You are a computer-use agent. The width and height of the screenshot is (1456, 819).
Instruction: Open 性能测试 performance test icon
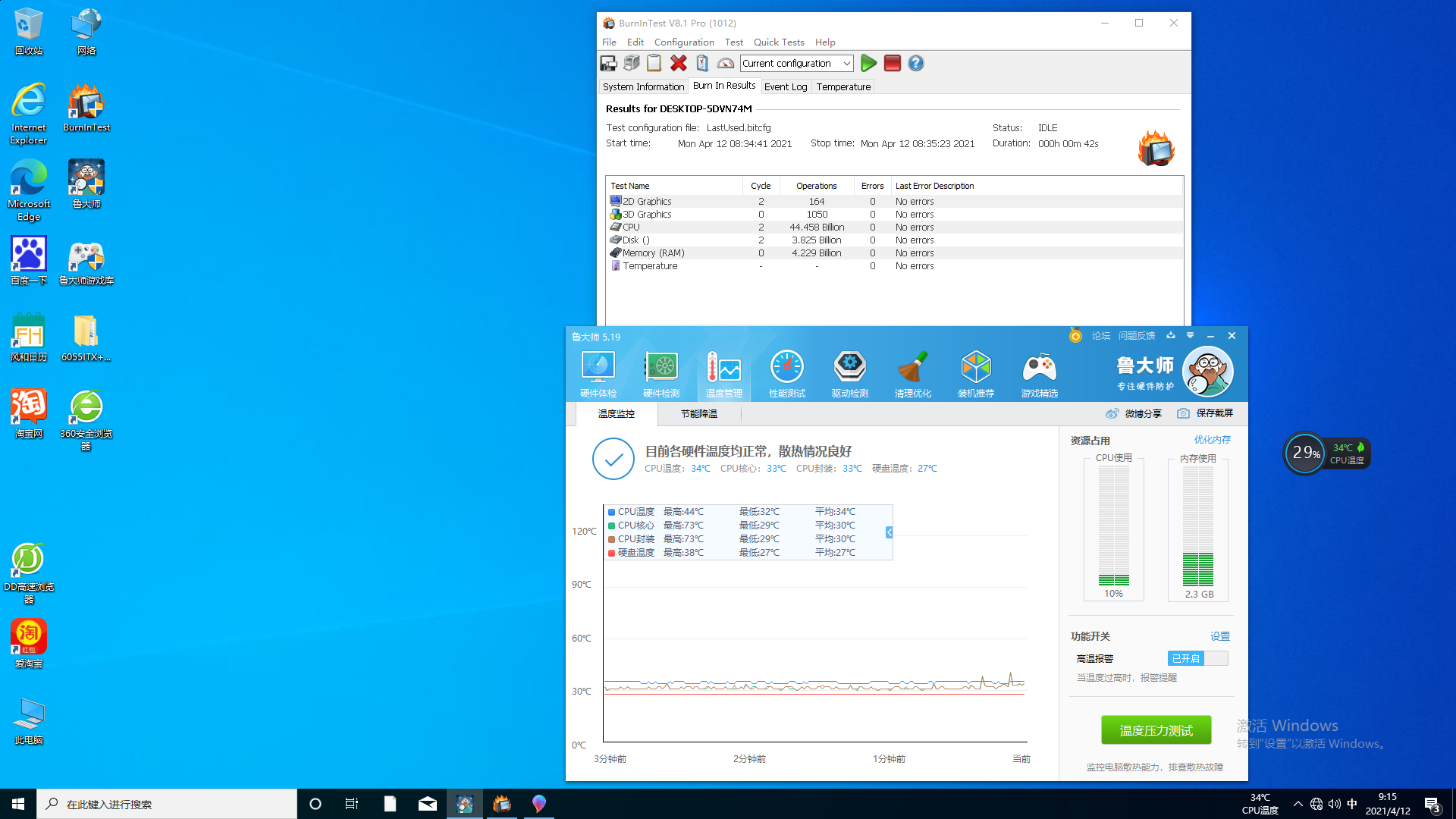(x=787, y=375)
